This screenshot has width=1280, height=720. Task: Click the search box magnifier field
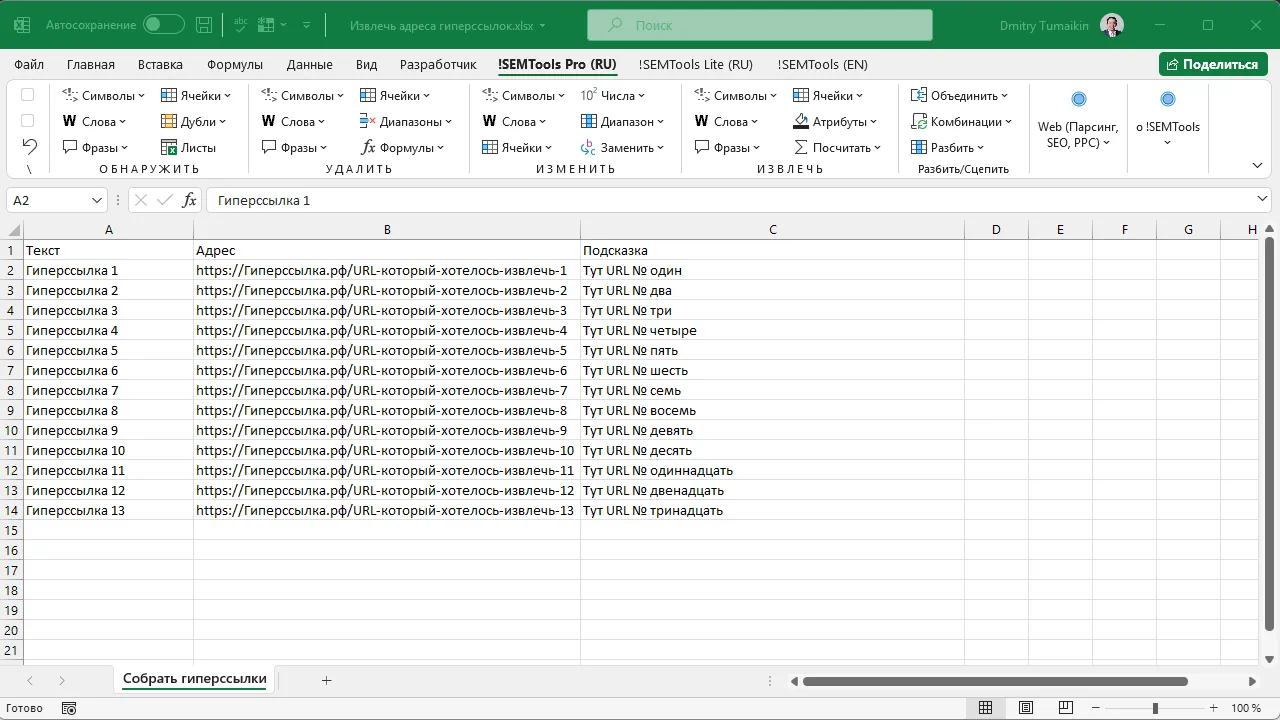tap(759, 25)
